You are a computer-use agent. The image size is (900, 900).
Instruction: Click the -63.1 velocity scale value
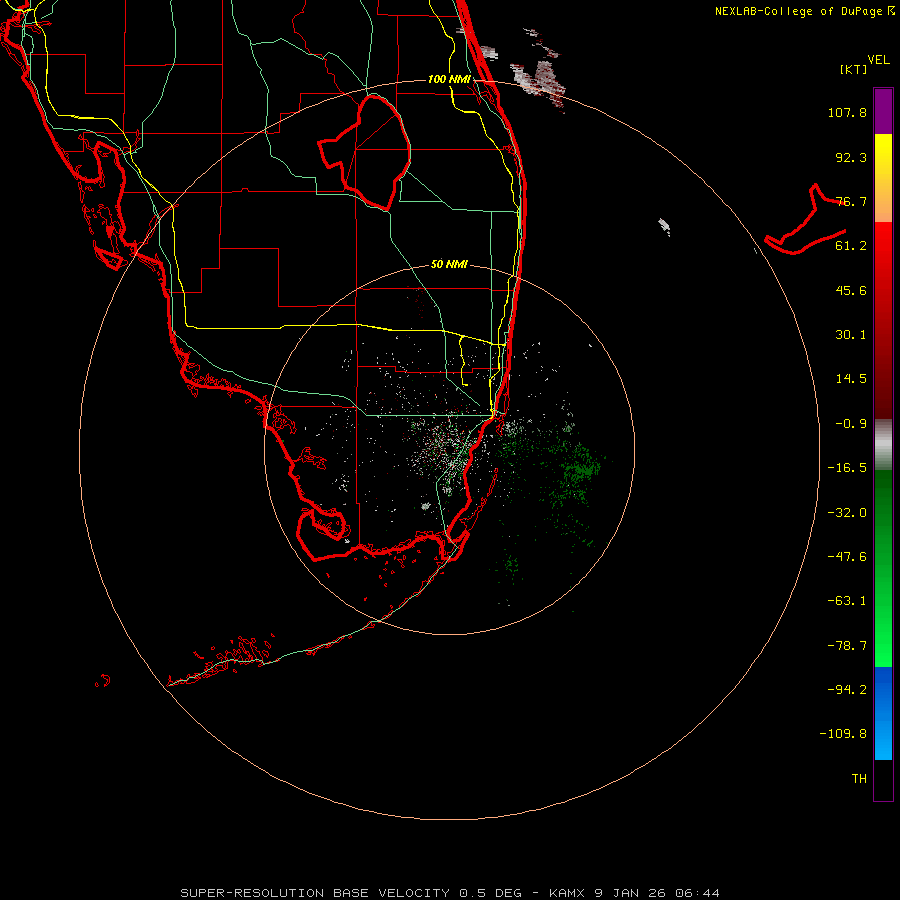(847, 601)
